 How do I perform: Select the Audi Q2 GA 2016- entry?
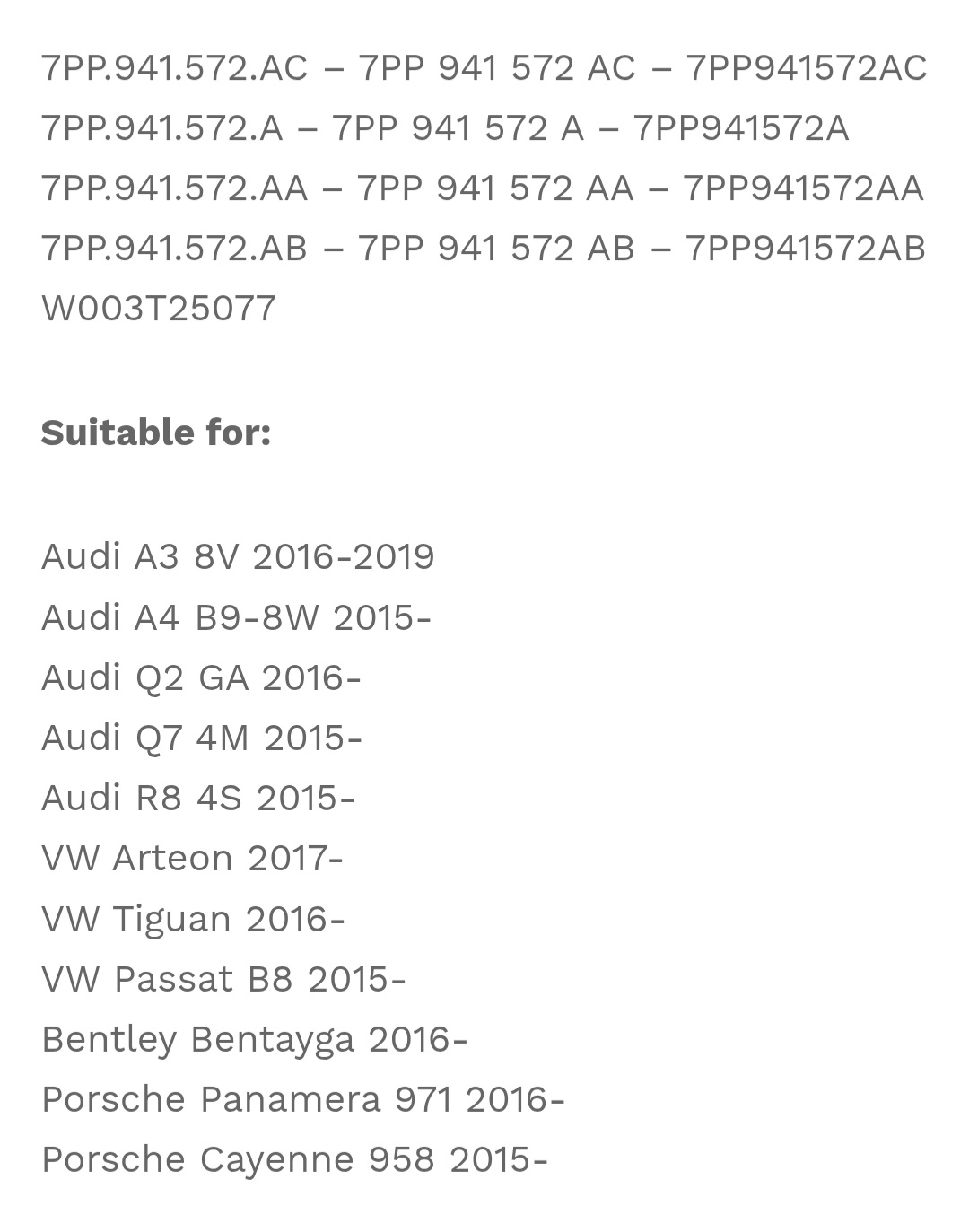[201, 677]
